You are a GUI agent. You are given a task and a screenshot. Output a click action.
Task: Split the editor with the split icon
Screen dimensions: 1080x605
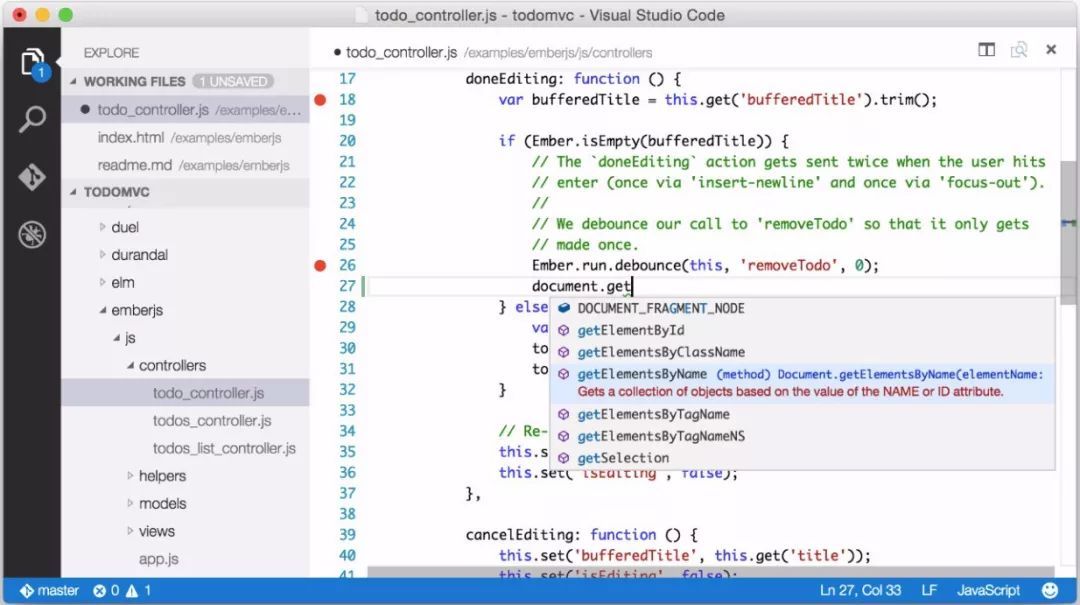986,50
